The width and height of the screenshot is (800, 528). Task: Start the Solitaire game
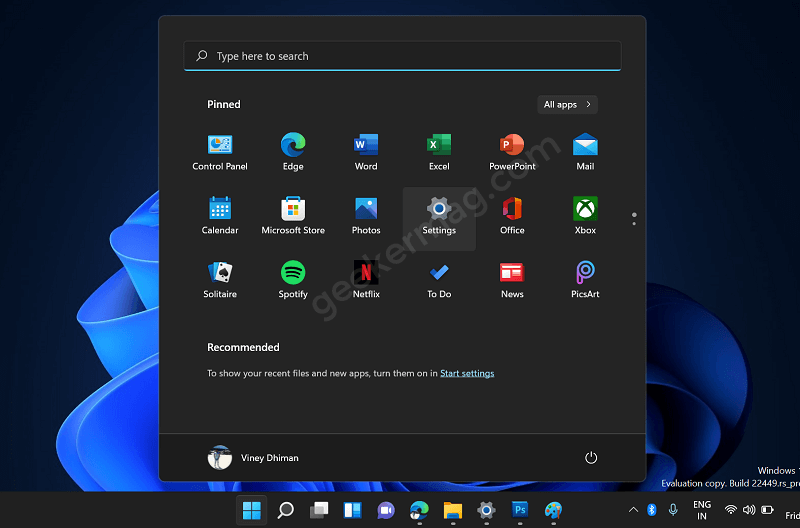[x=220, y=280]
